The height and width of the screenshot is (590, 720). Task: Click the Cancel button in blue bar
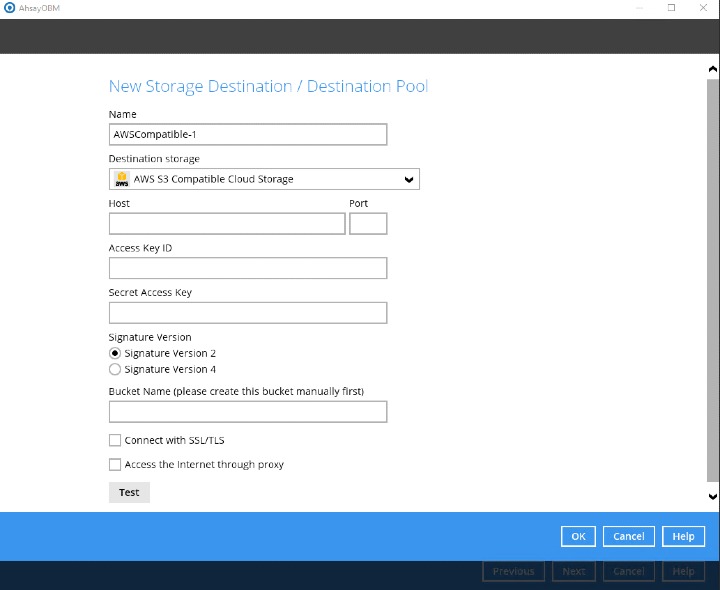click(628, 536)
